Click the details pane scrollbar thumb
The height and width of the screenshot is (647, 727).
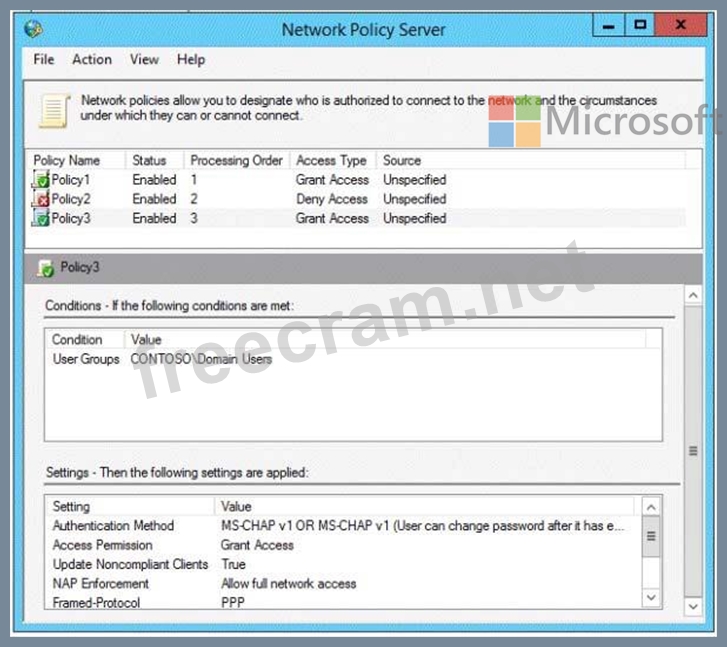point(693,451)
